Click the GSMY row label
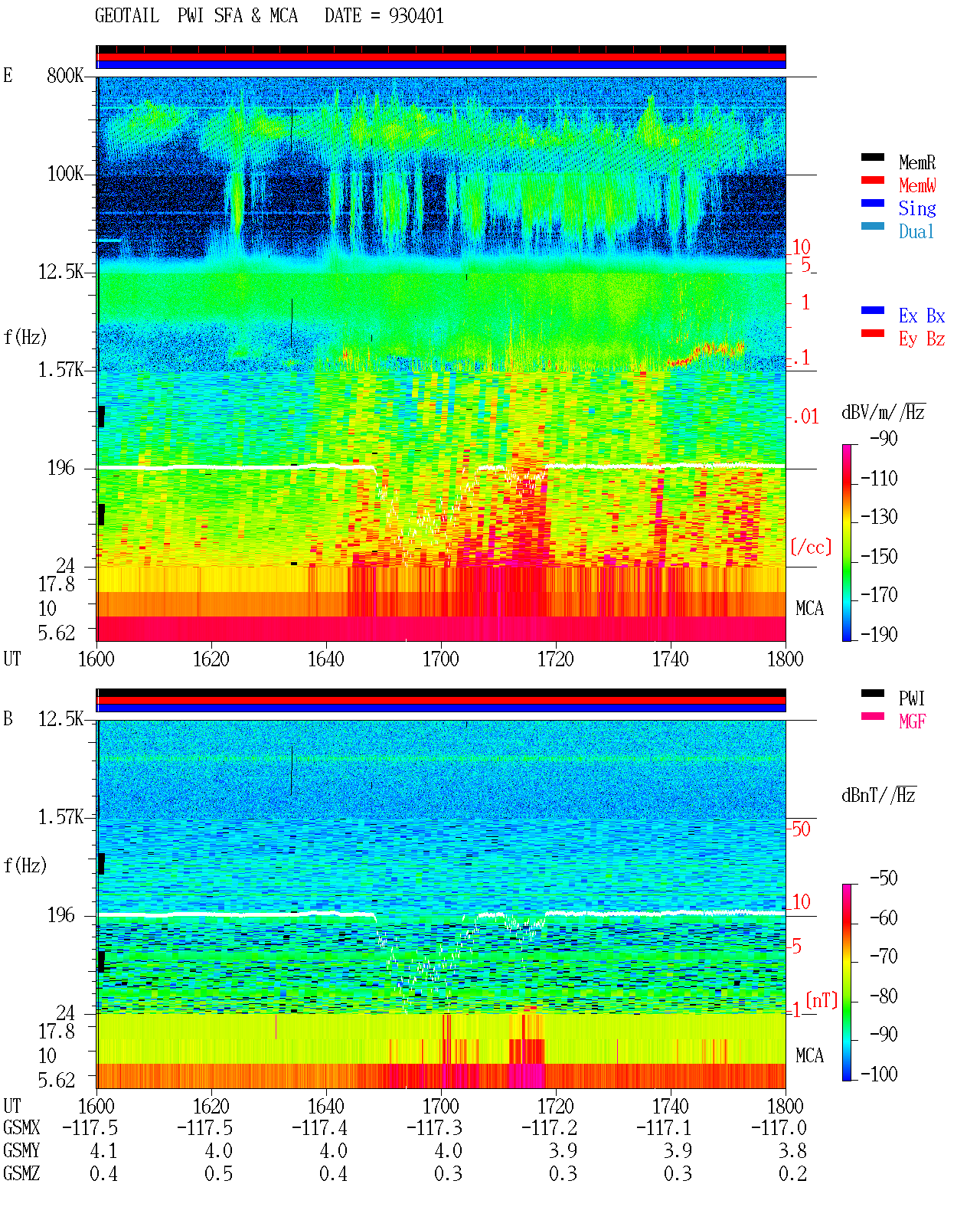 [21, 1151]
